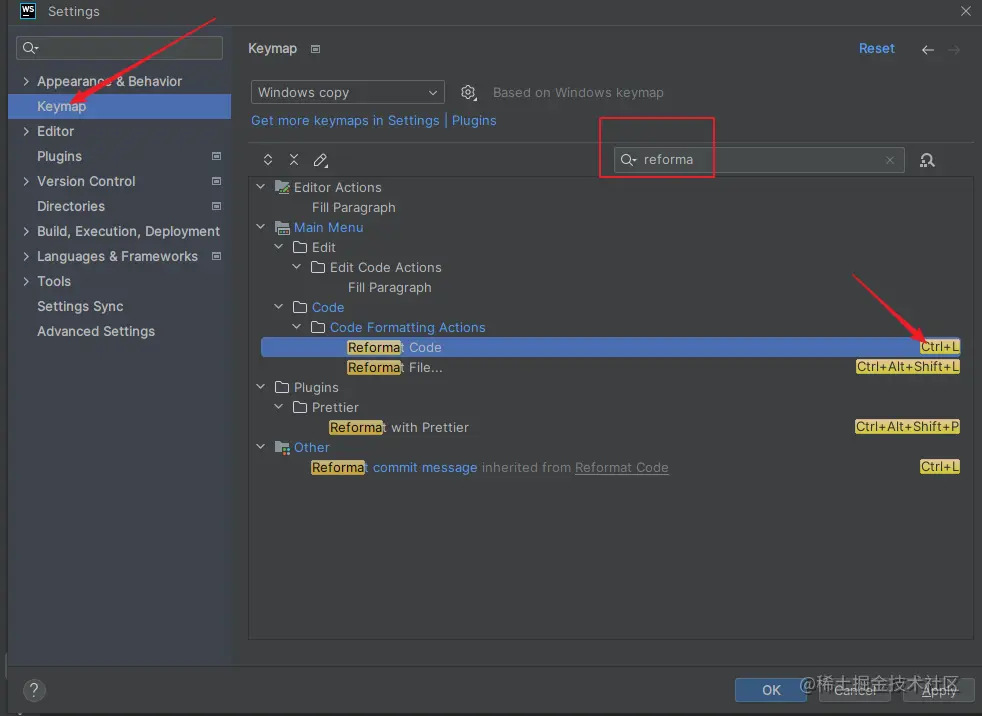The image size is (982, 716).
Task: Expand Build, Execution, Deployment category
Action: (x=26, y=232)
